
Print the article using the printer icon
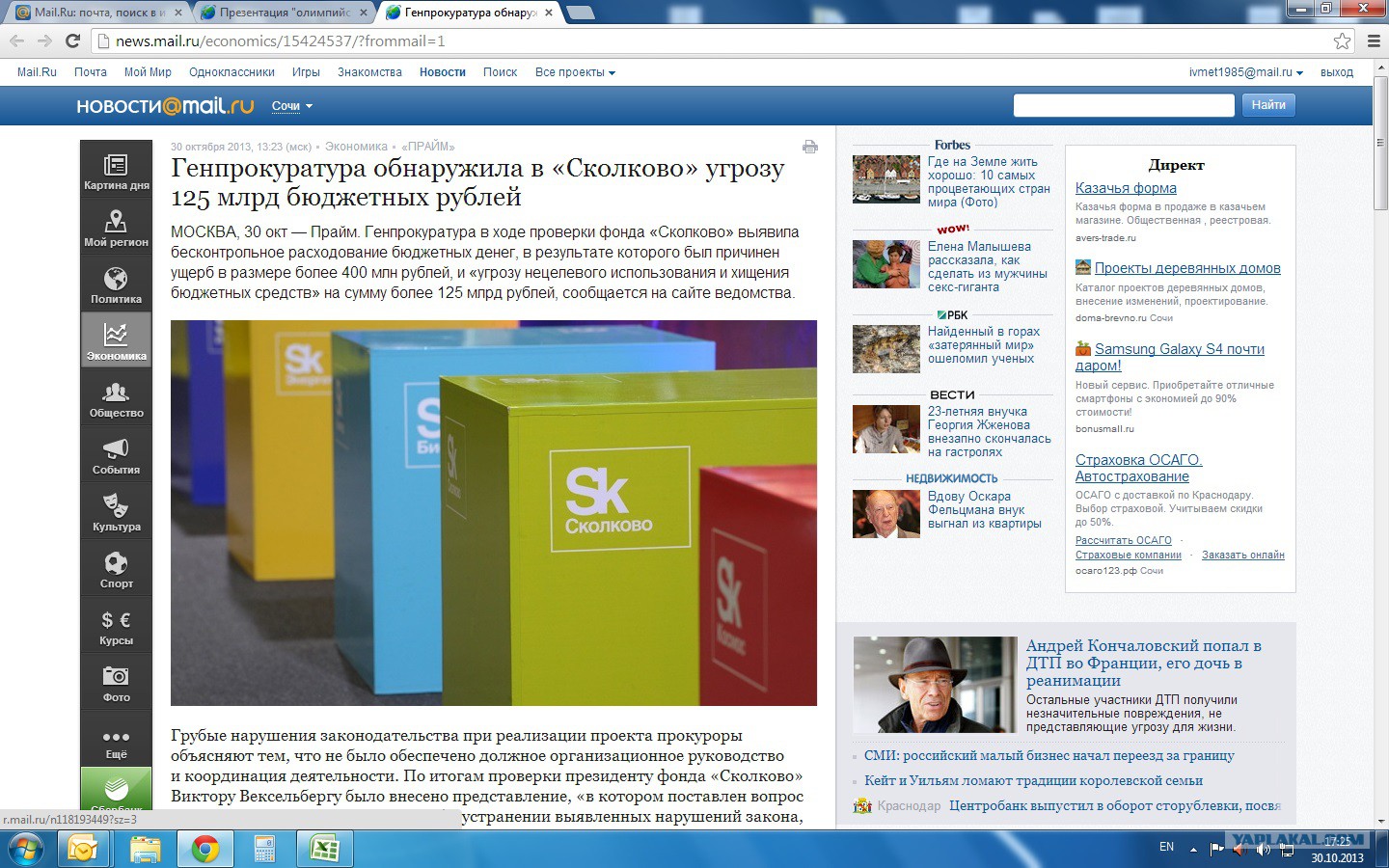(809, 147)
